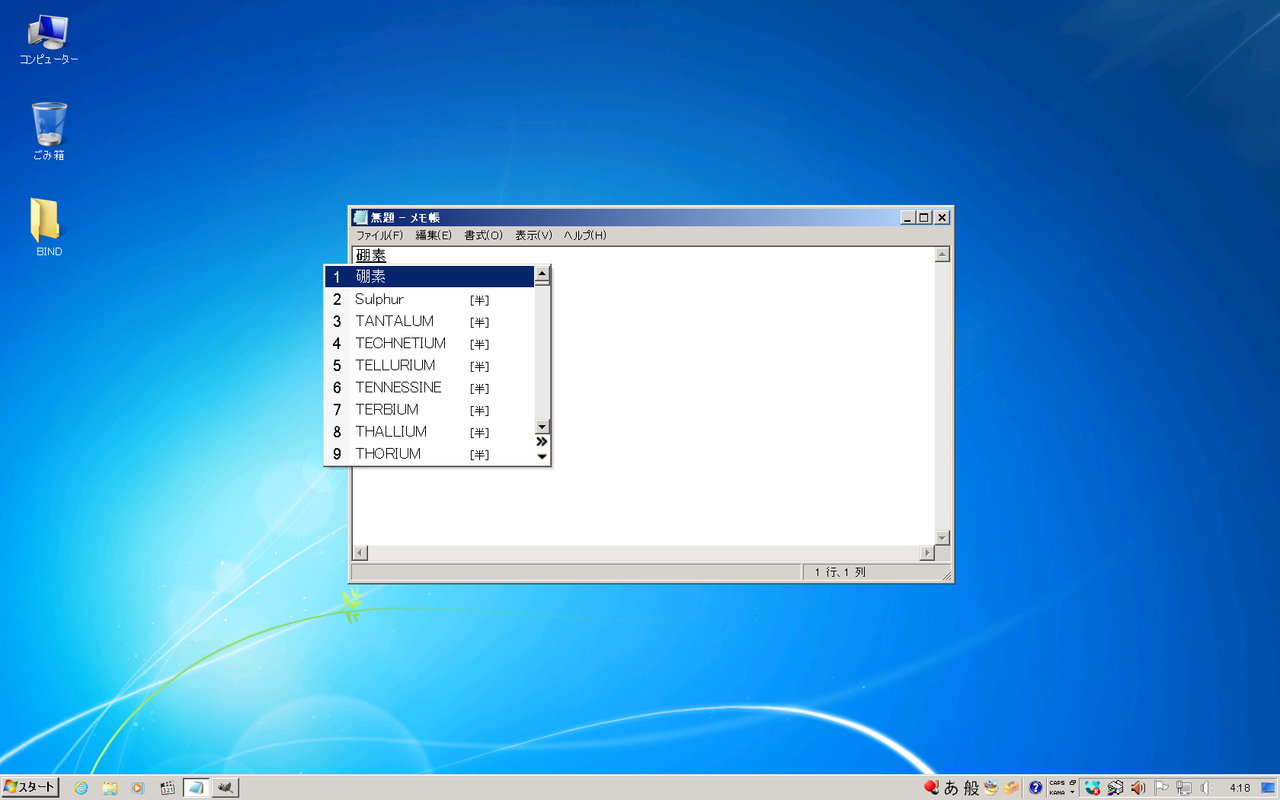Image resolution: width=1280 pixels, height=800 pixels.
Task: Open the Action Center flag icon
Action: point(1162,788)
